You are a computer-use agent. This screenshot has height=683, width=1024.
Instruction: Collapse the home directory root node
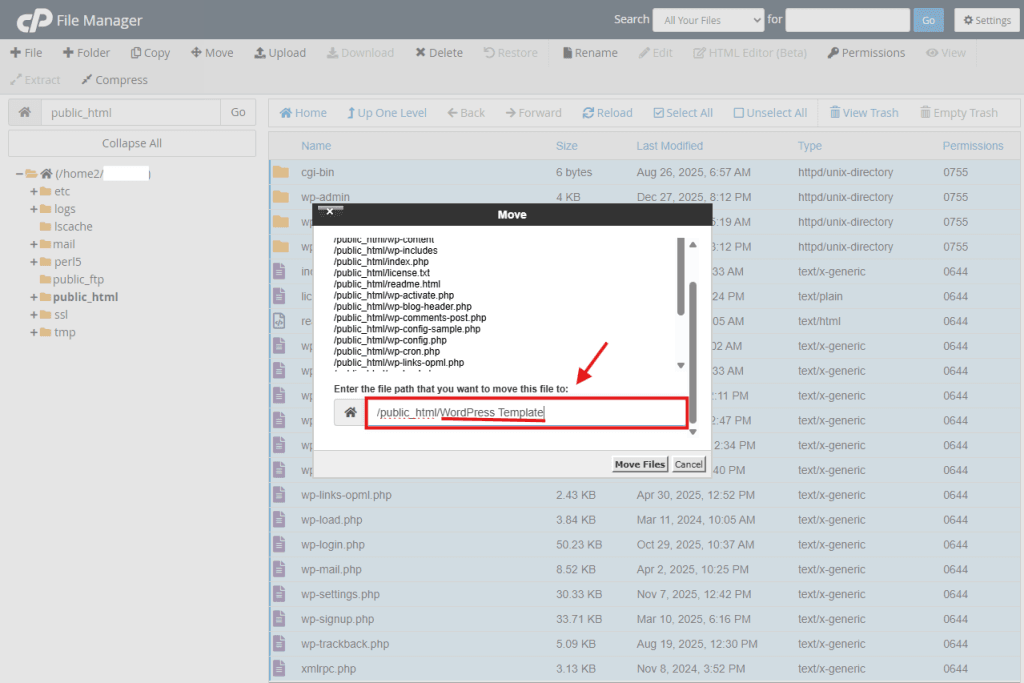click(20, 174)
